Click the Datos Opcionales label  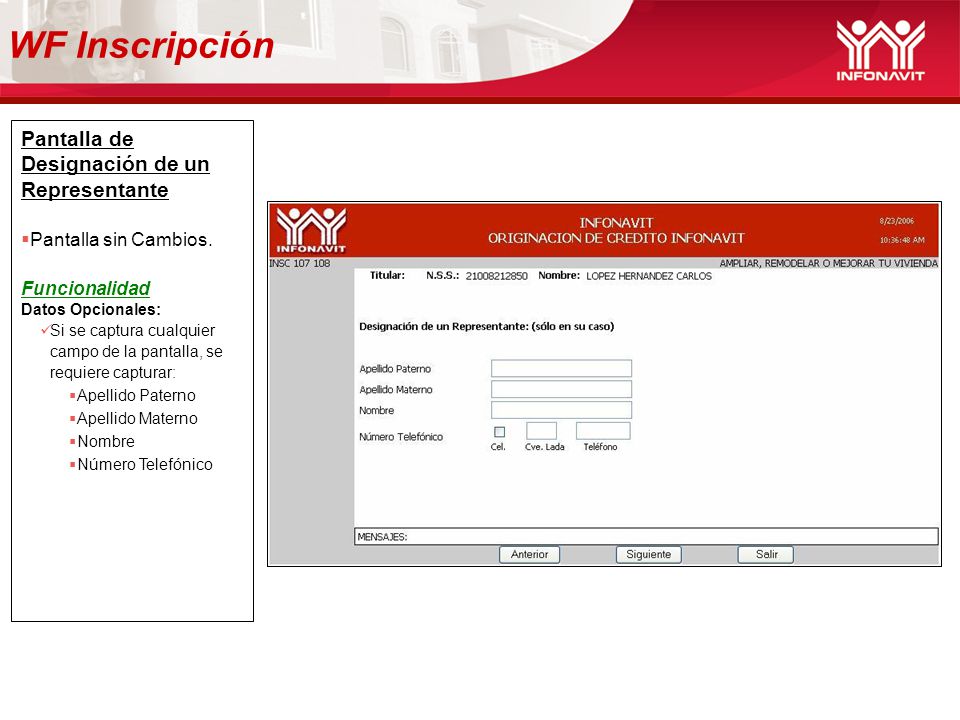[x=91, y=309]
